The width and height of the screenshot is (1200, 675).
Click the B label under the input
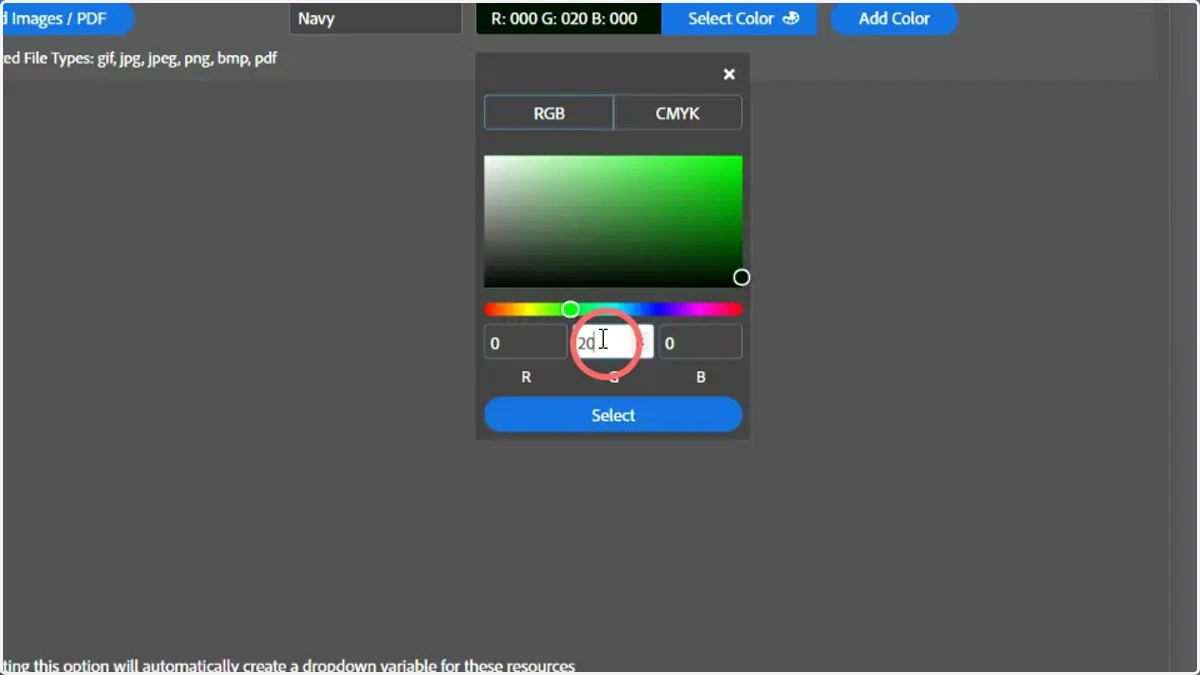click(x=700, y=377)
